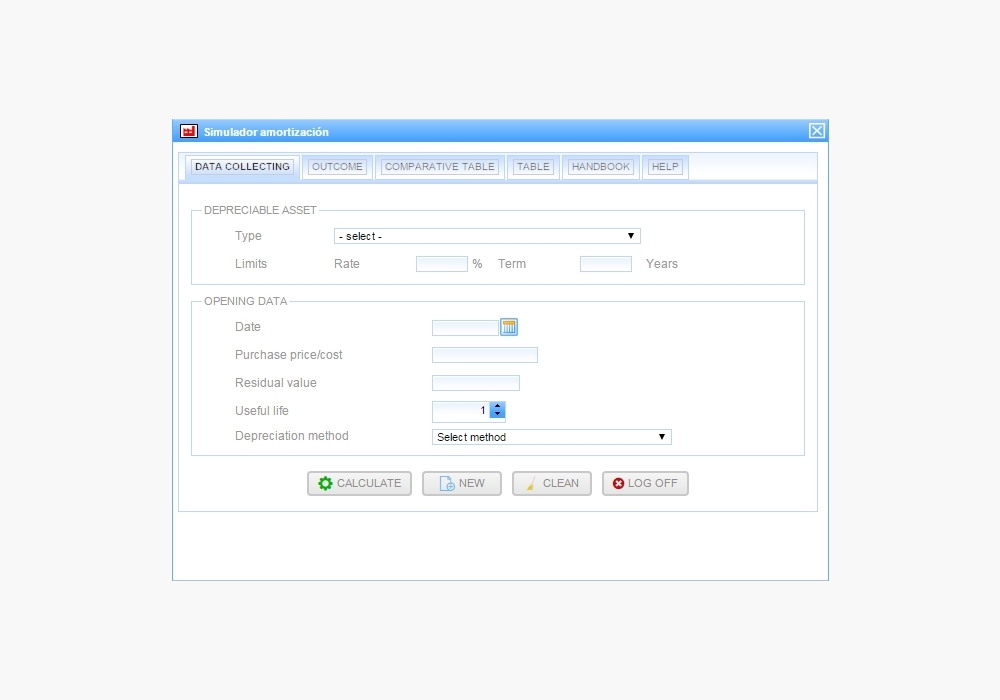Click the Term years field
Screen dimensions: 1000x700
pyautogui.click(x=605, y=264)
